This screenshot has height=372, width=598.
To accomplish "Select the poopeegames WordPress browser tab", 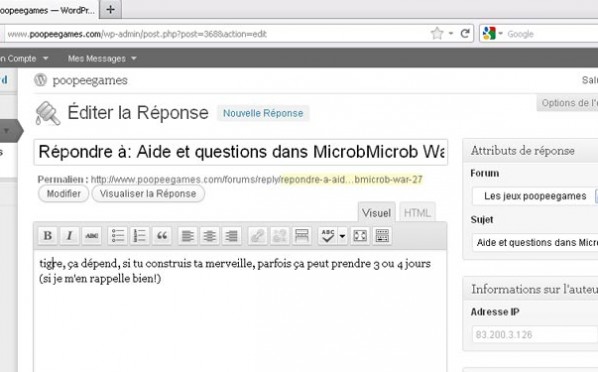I will tap(49, 10).
